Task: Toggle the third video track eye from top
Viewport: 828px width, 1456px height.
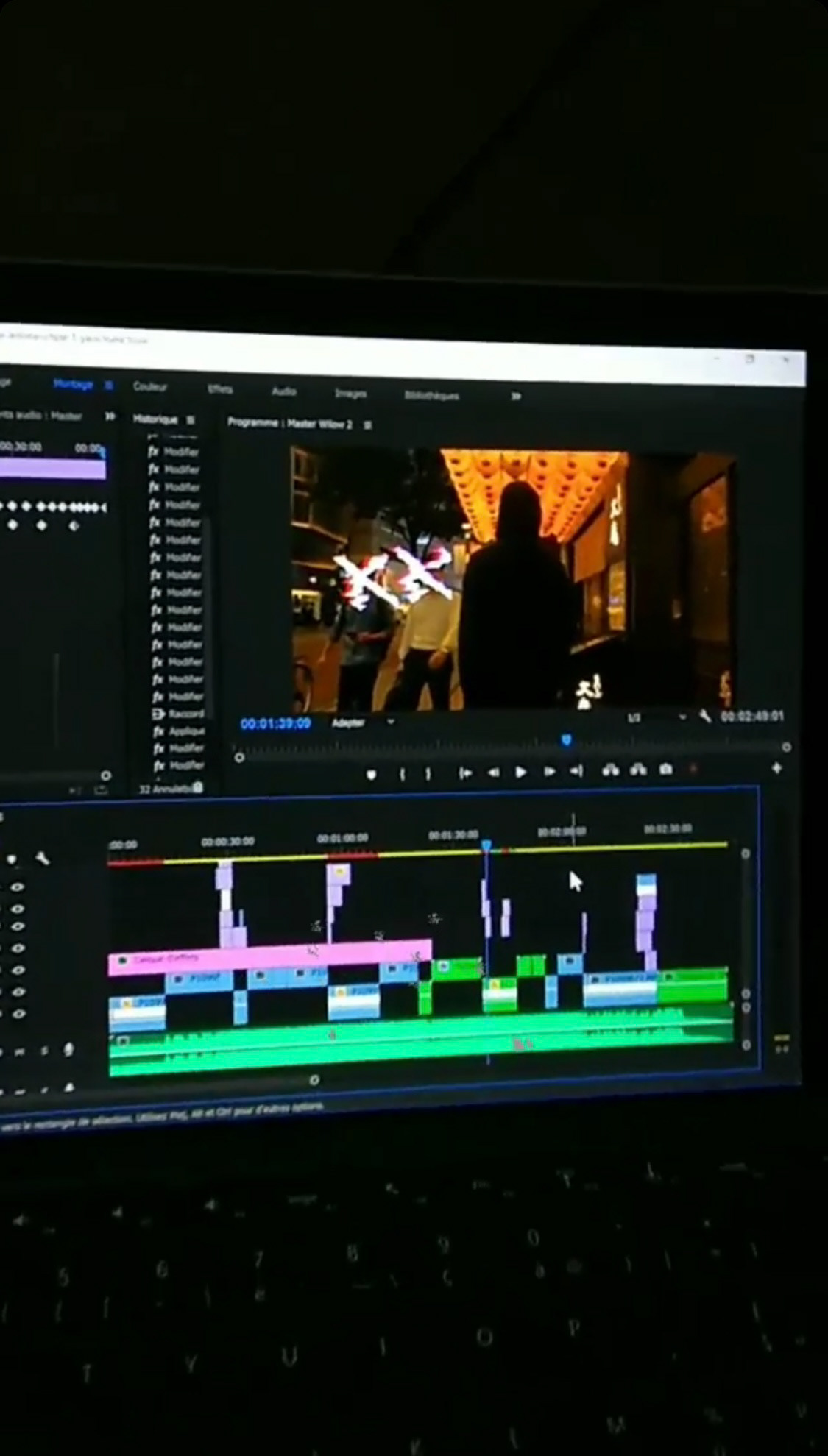Action: [x=18, y=926]
